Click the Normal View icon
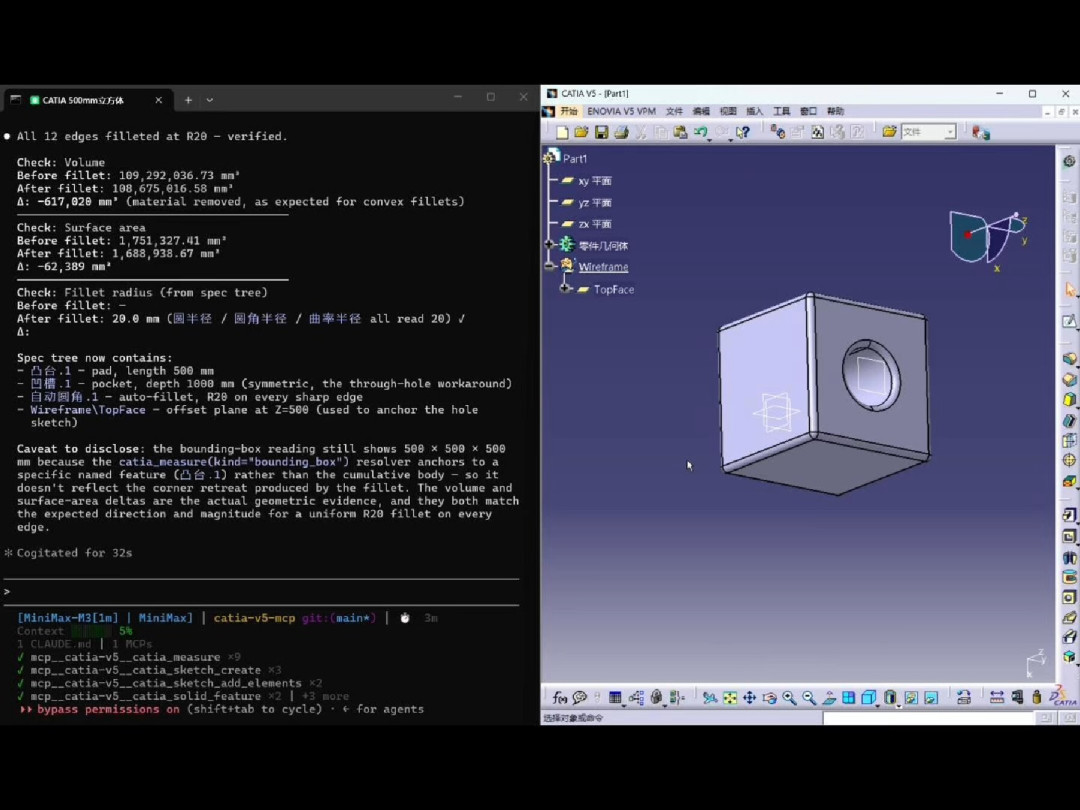 [829, 698]
